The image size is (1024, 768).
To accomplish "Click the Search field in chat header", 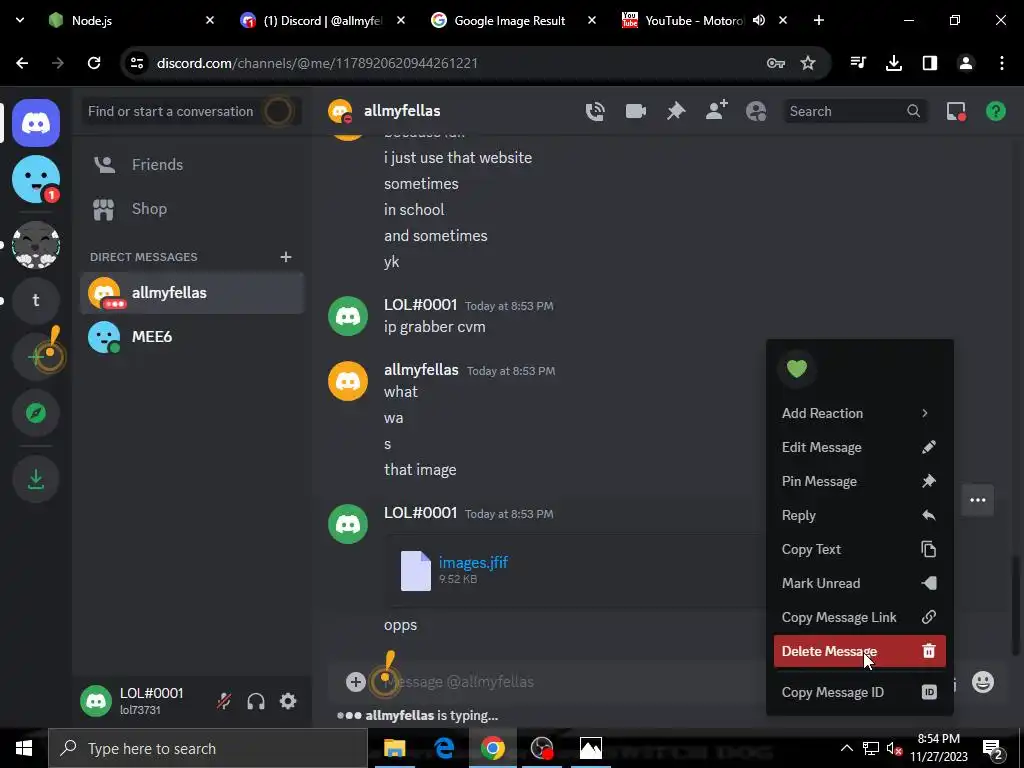I will click(854, 111).
